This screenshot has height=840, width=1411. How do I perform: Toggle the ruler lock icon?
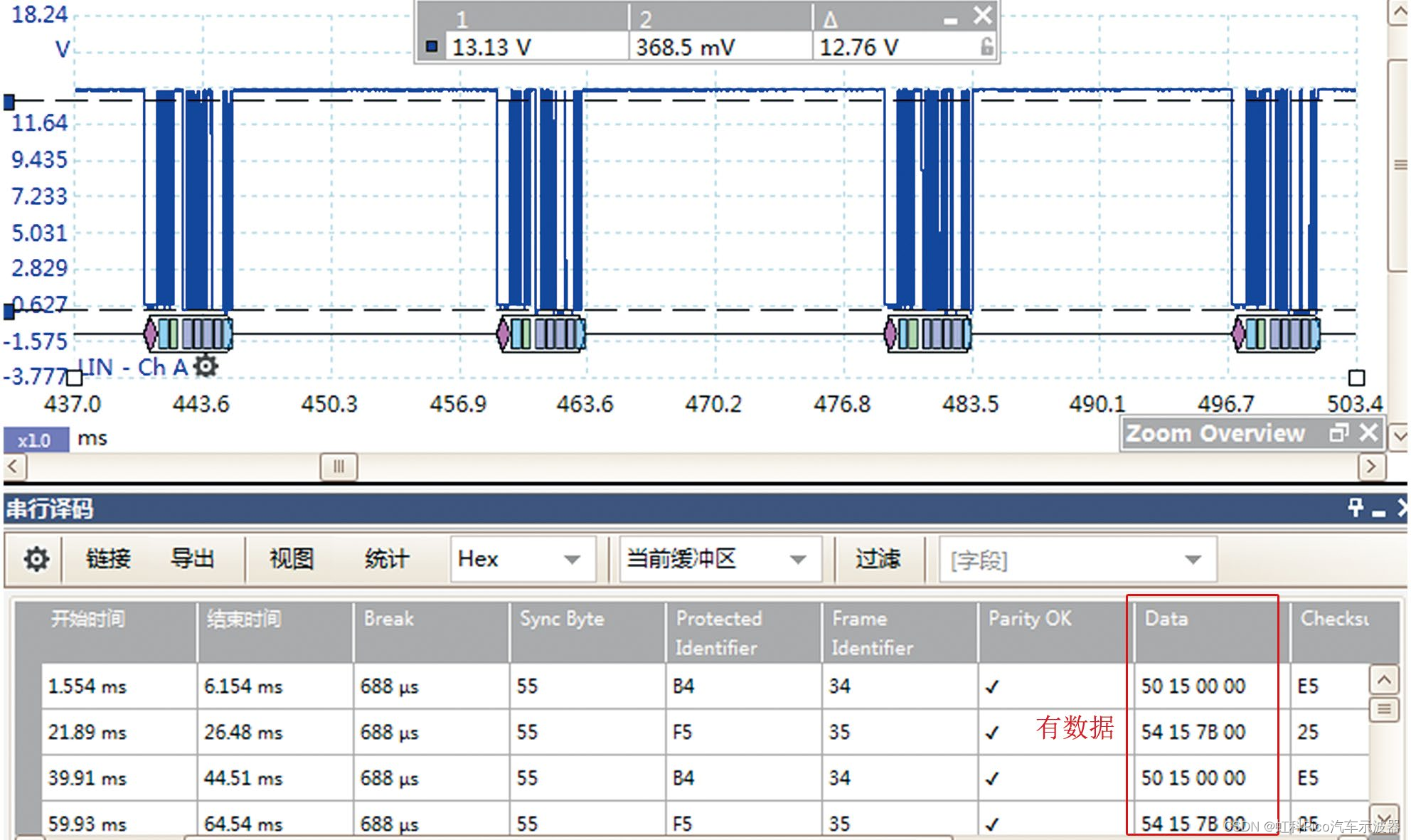(986, 47)
